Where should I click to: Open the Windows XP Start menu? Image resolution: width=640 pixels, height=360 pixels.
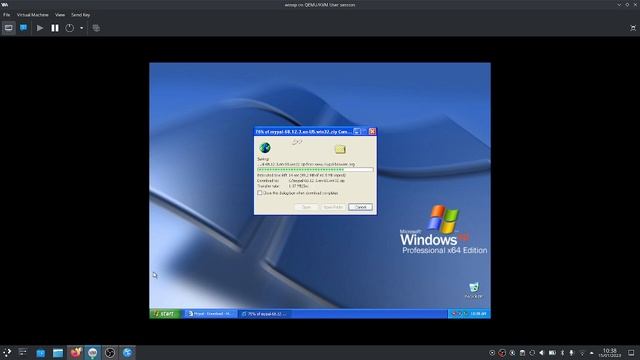[164, 313]
